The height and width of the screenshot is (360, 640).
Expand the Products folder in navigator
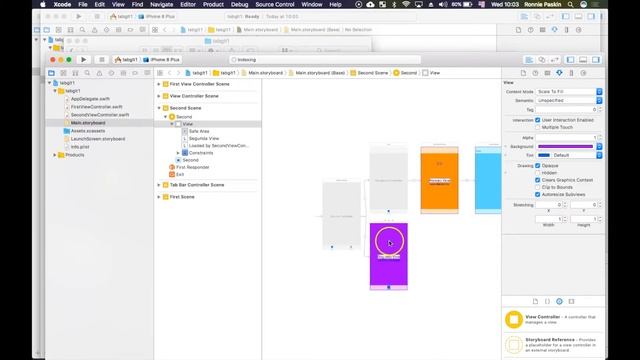[55, 155]
